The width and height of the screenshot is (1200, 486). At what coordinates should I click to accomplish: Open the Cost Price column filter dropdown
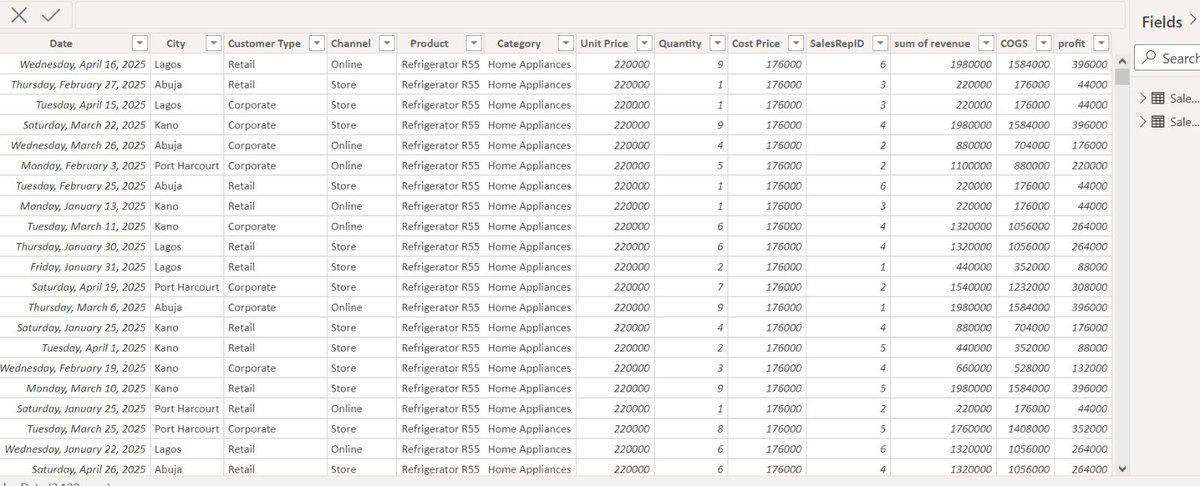pos(795,43)
